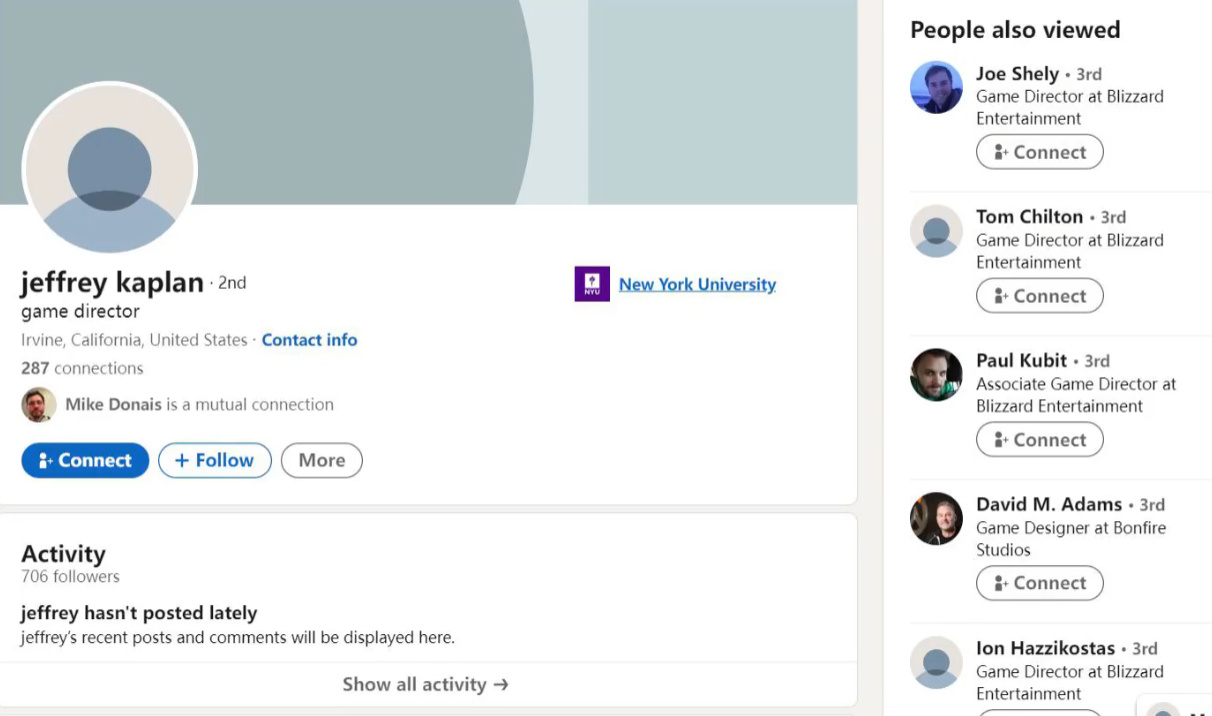Click 'jeffrey hasn't posted lately' text

139,613
